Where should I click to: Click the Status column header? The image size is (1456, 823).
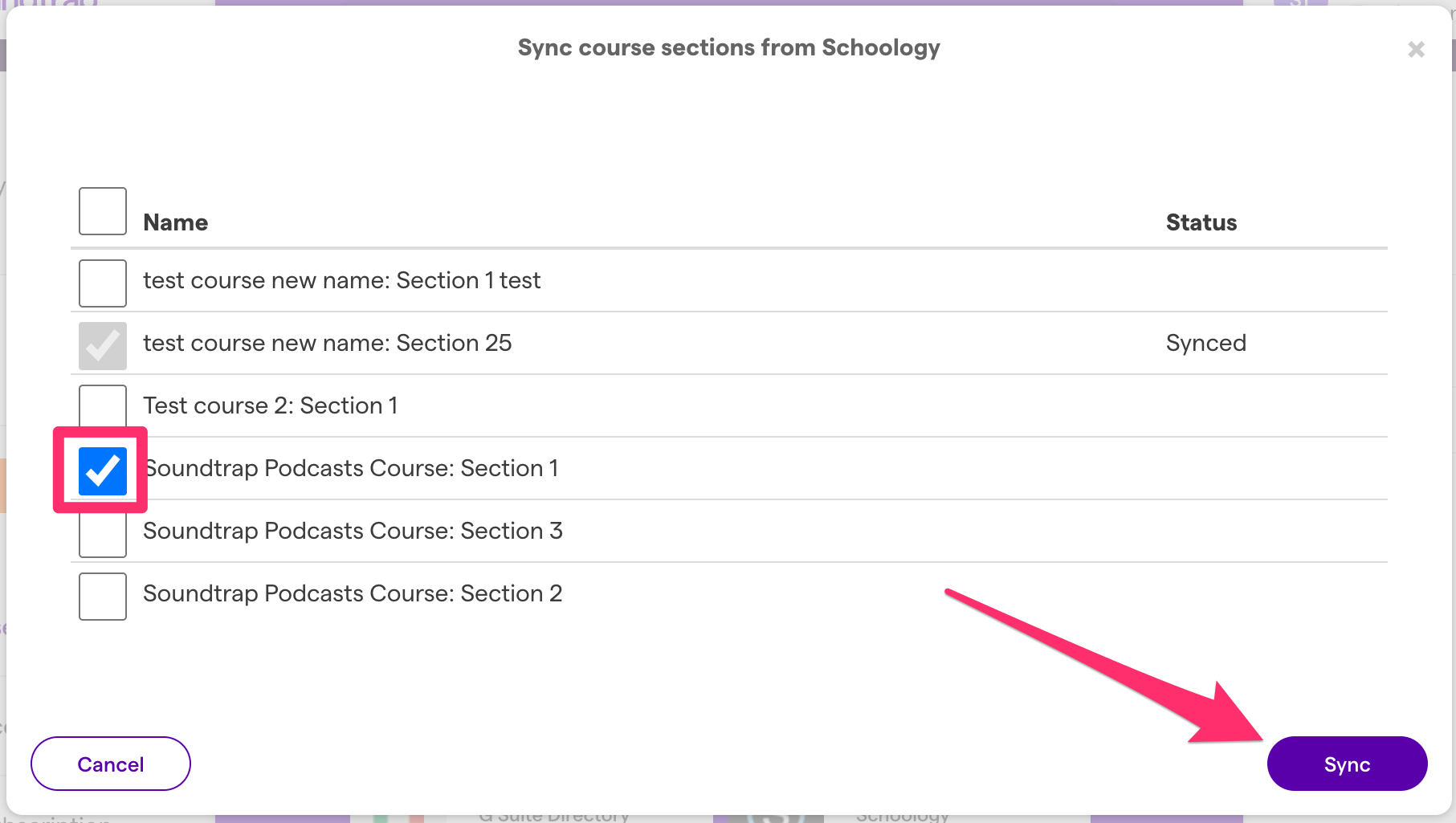point(1201,222)
